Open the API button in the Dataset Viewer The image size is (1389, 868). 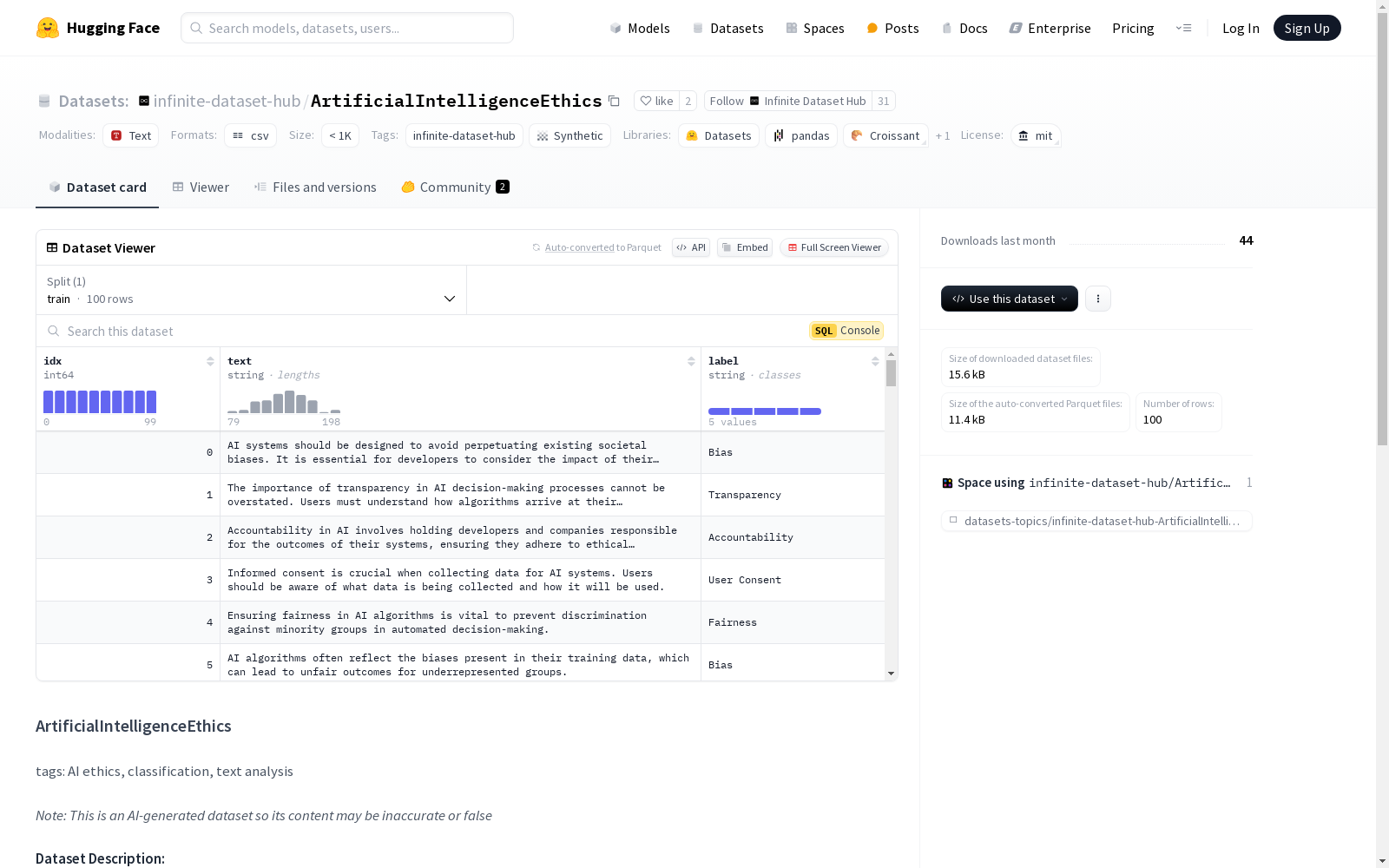[x=691, y=247]
